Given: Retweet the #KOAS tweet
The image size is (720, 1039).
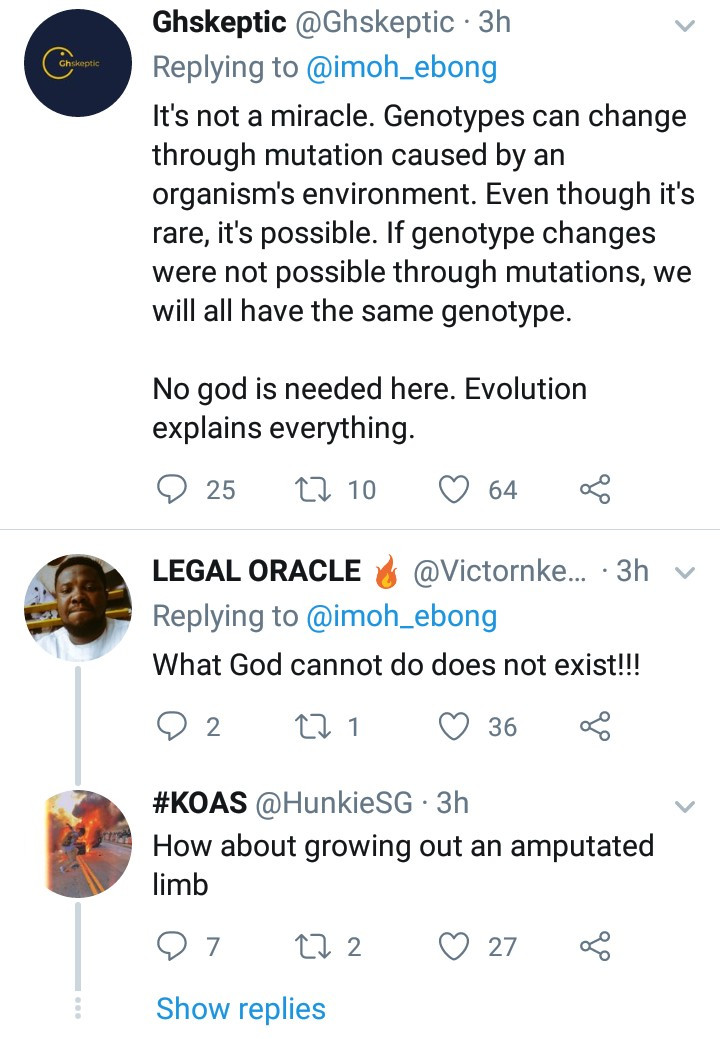Looking at the screenshot, I should [x=304, y=945].
